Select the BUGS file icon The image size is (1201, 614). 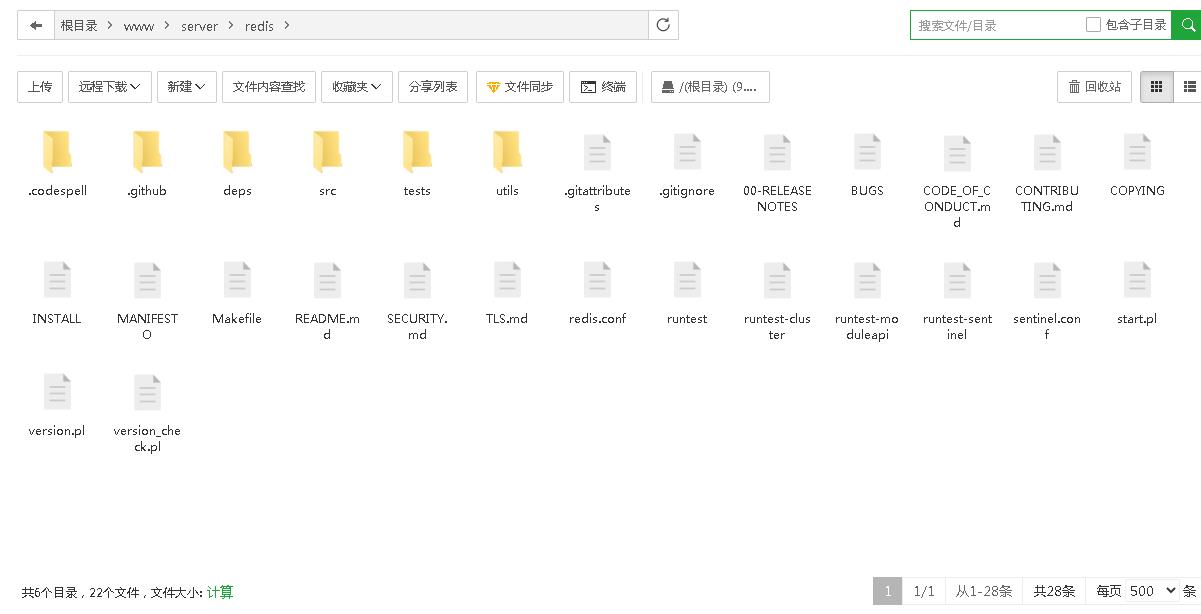867,152
